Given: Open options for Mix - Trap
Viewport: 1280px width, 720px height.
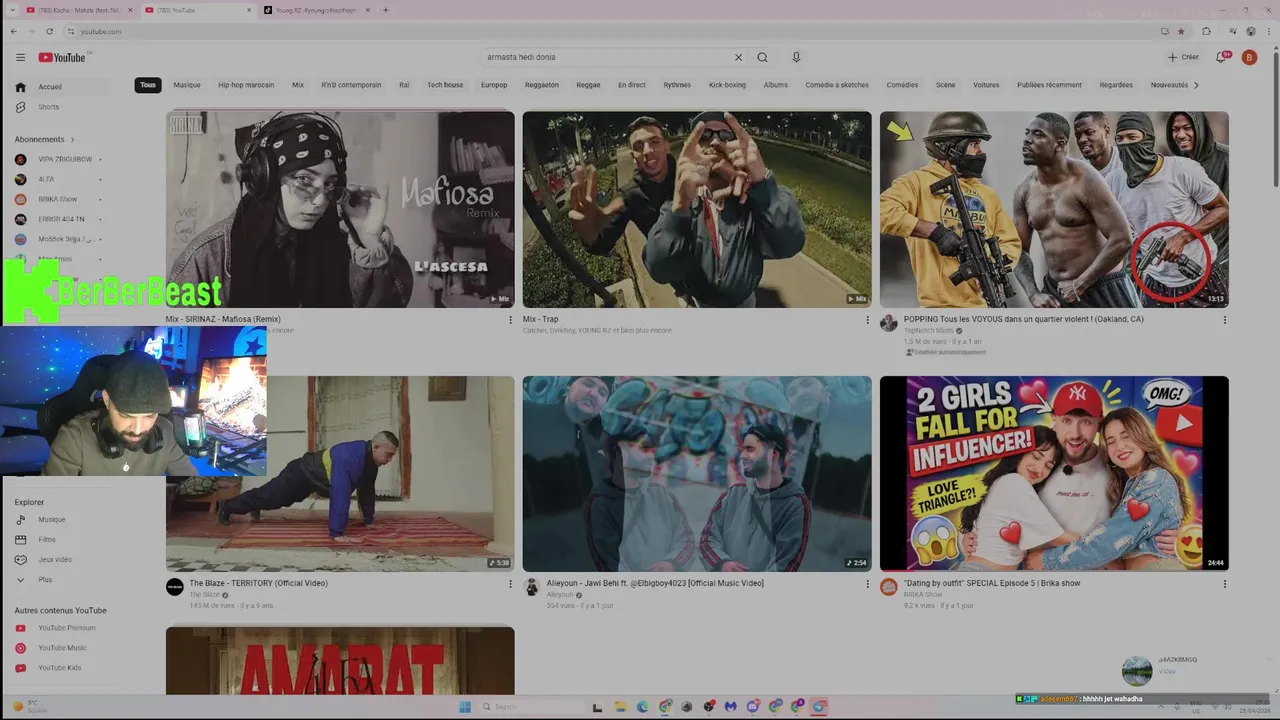Looking at the screenshot, I should pos(867,320).
